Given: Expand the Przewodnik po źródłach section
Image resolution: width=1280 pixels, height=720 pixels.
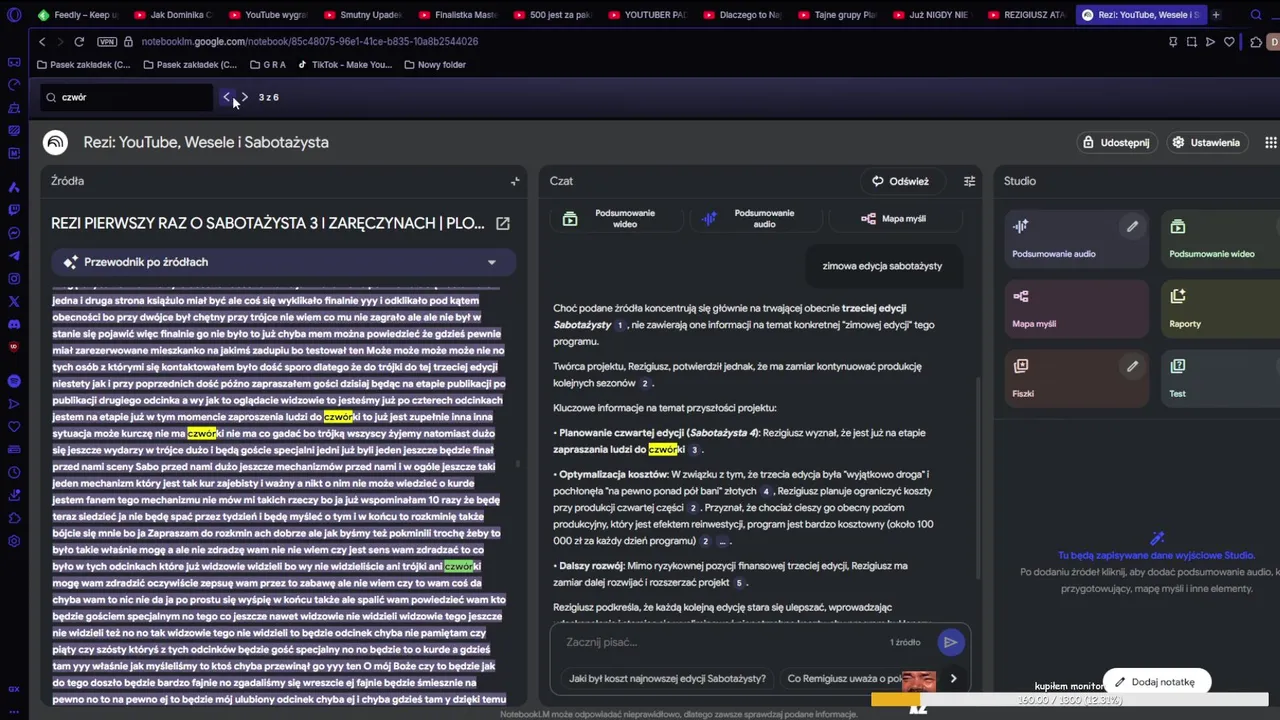Looking at the screenshot, I should (284, 262).
